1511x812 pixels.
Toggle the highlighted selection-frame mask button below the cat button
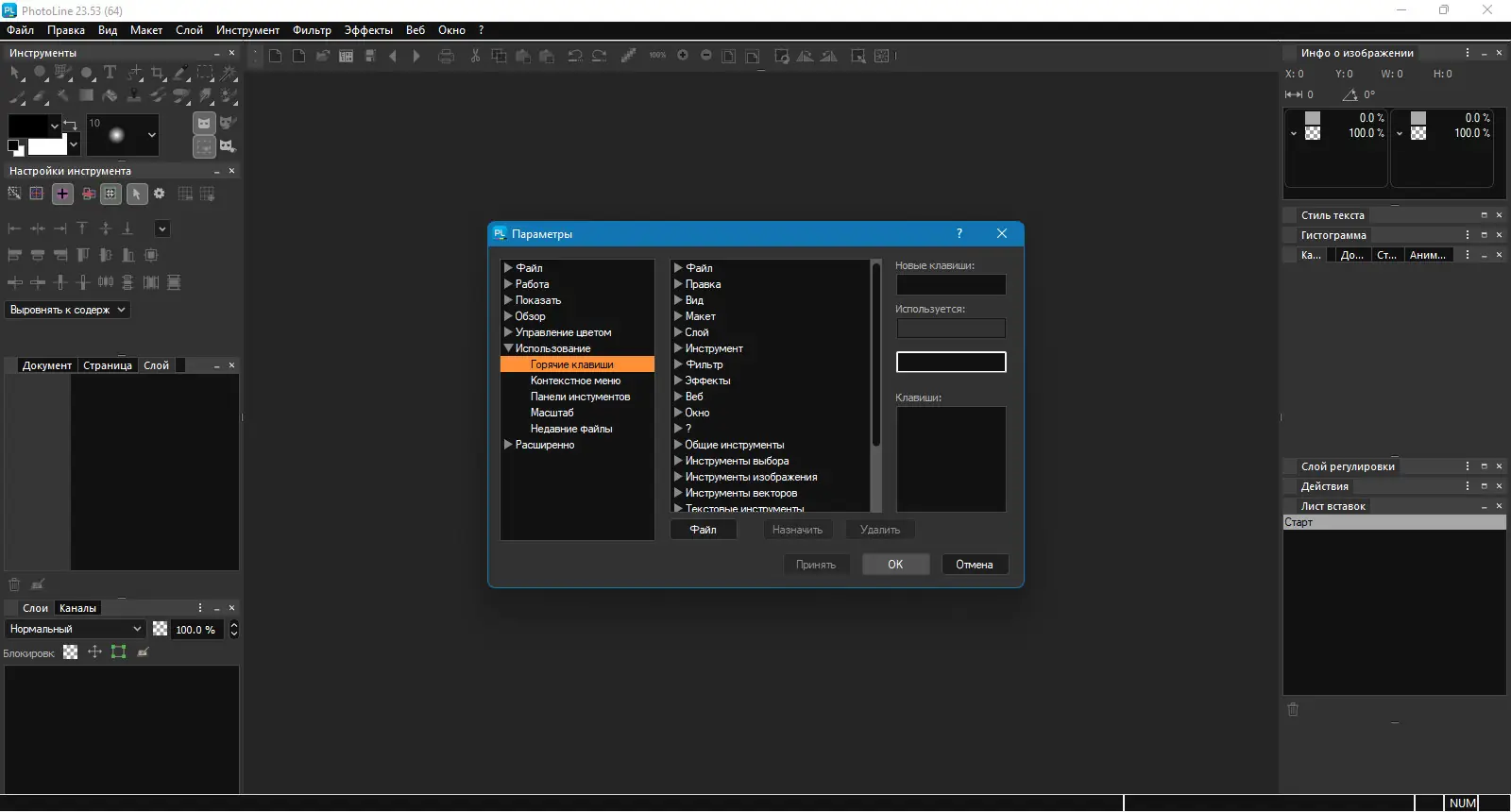tap(204, 146)
